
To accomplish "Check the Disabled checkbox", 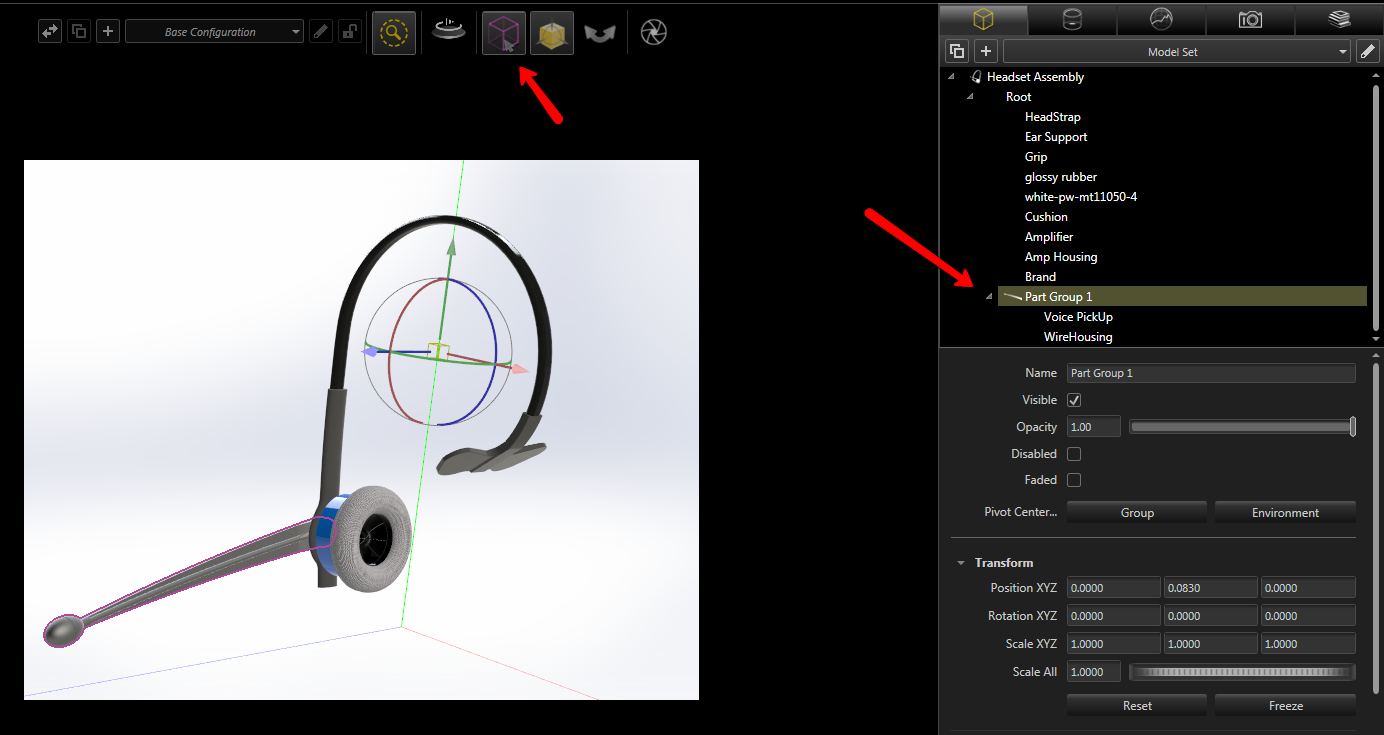I will [1074, 454].
